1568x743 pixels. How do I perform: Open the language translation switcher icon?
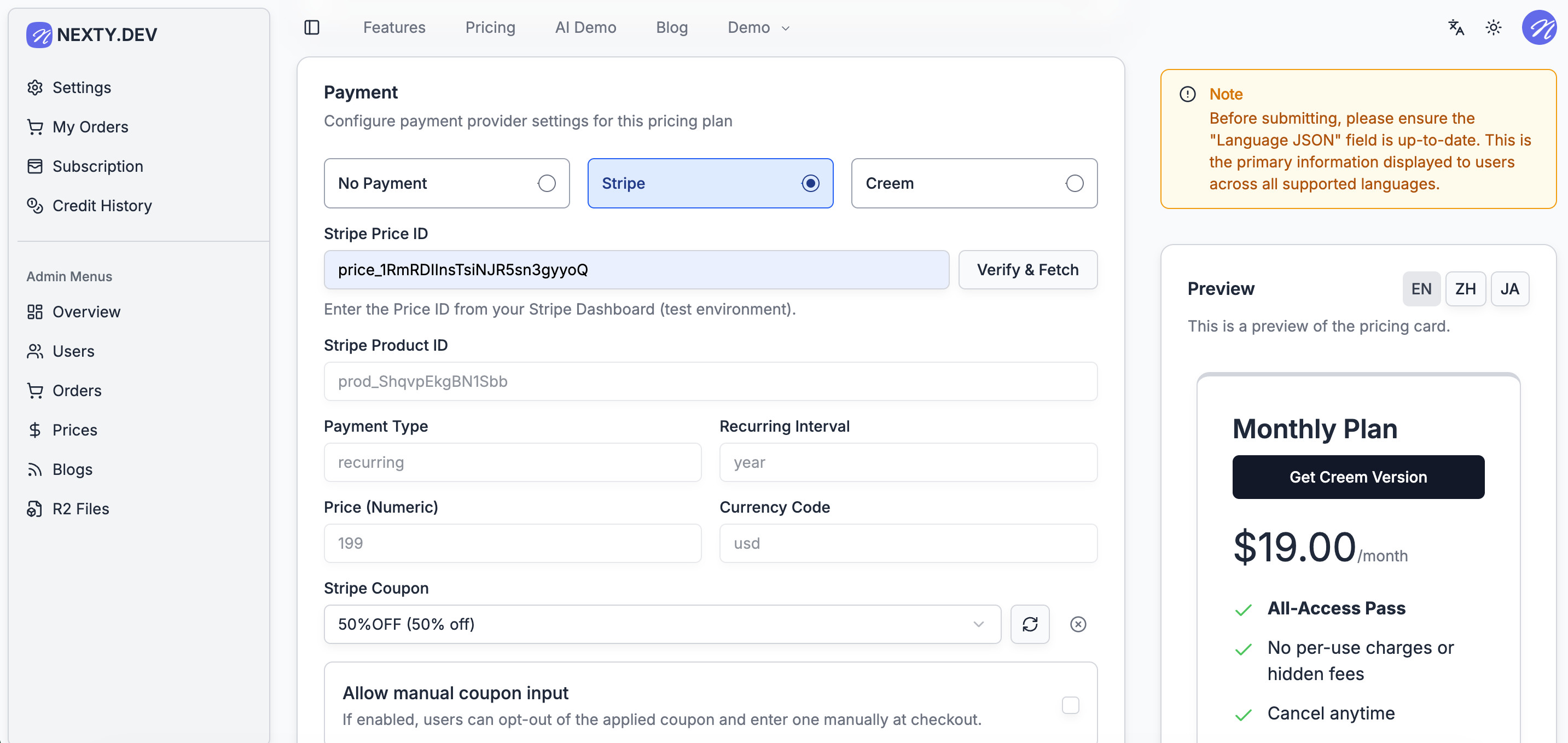[1455, 27]
